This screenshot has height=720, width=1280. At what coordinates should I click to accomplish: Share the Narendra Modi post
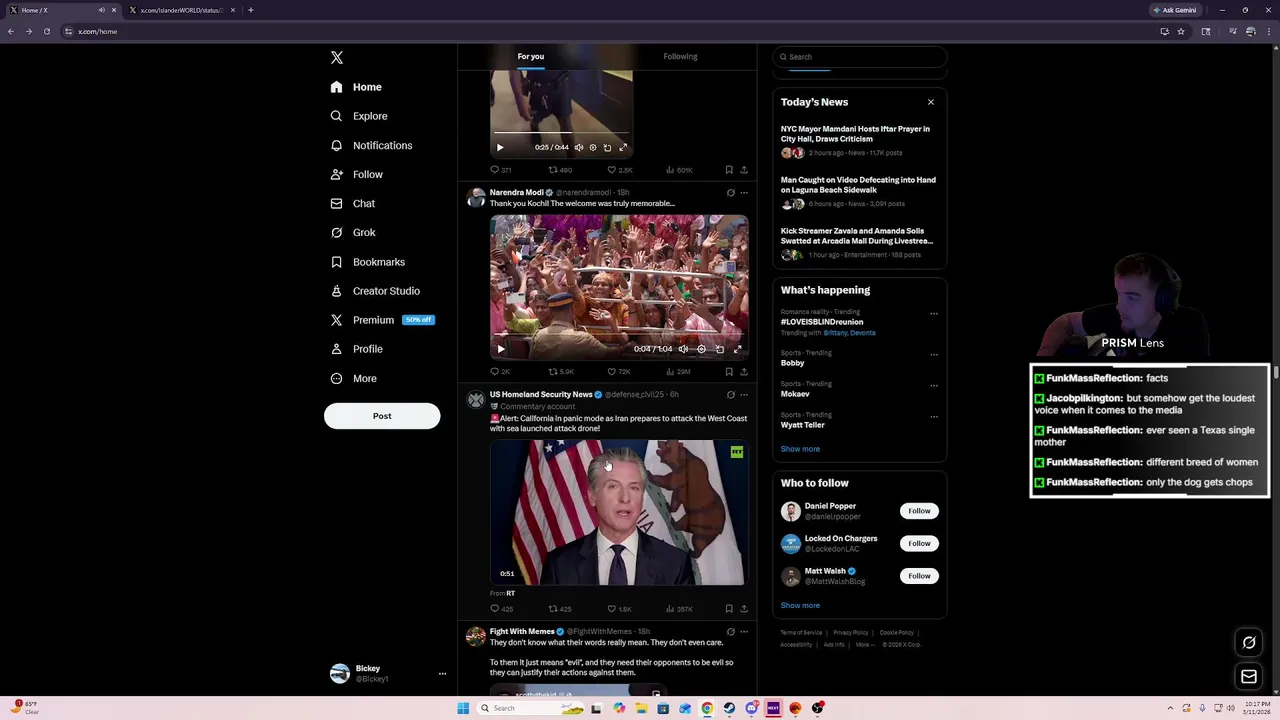[743, 371]
